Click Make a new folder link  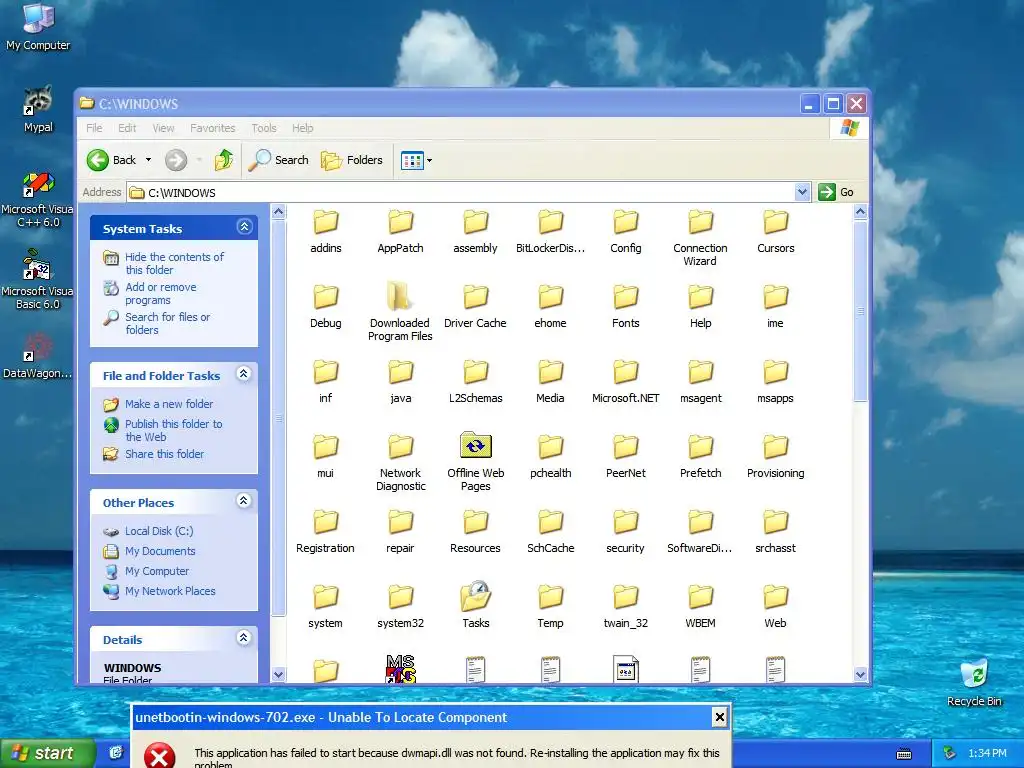point(169,404)
